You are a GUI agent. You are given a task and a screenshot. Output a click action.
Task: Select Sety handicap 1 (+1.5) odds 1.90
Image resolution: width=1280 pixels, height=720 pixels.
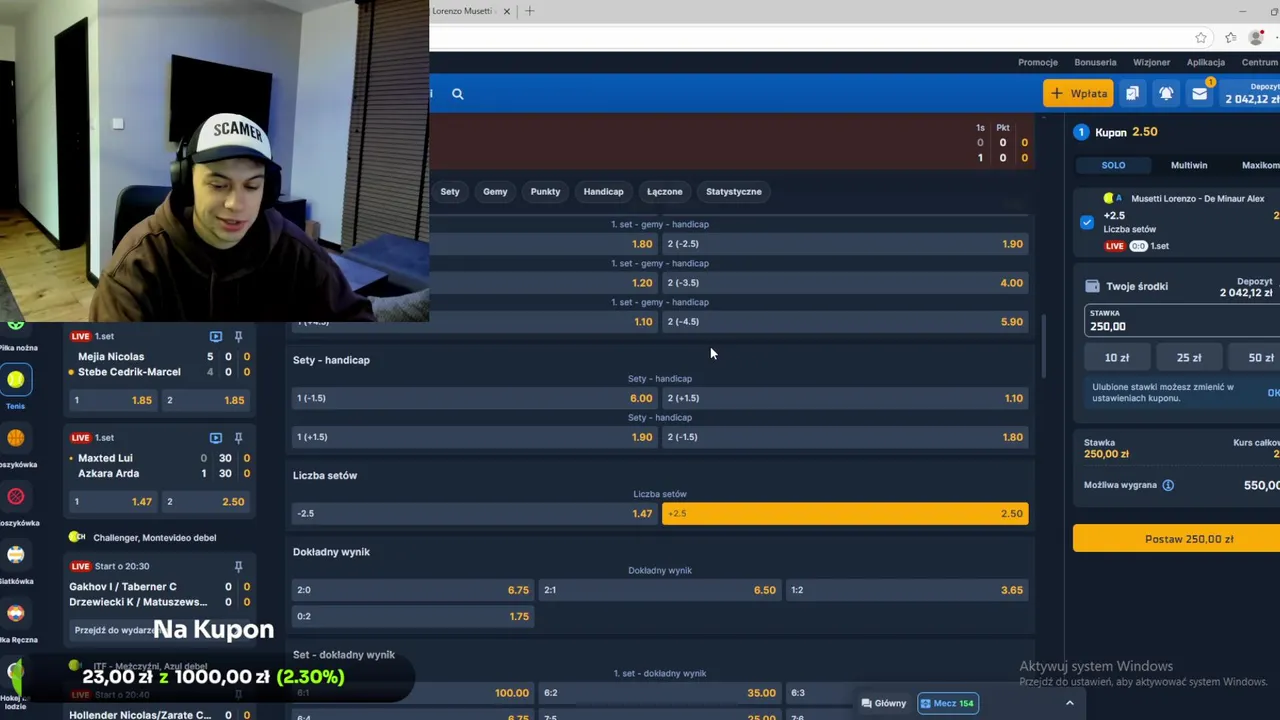pos(474,437)
